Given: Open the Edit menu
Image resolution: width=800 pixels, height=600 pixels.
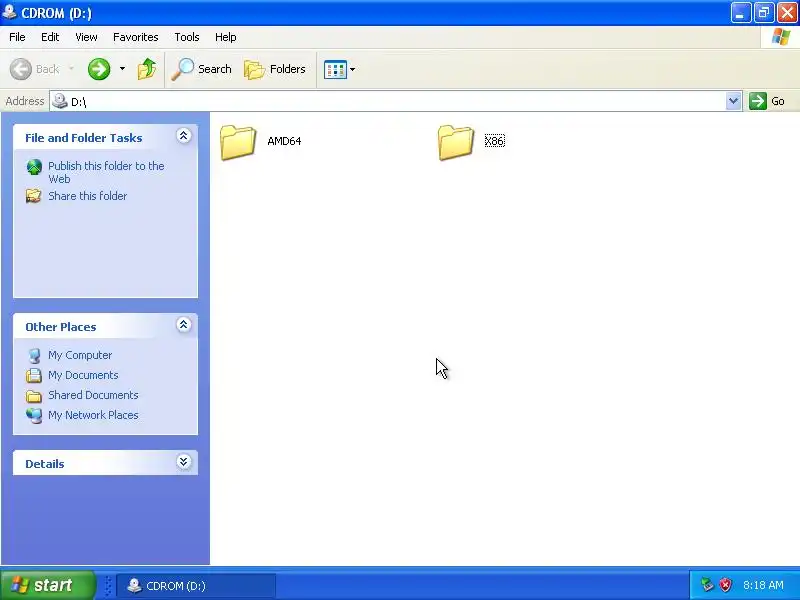Looking at the screenshot, I should pos(50,37).
